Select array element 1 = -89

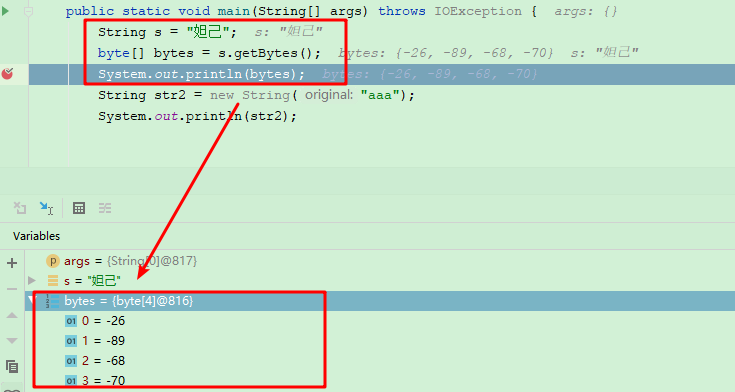coord(380,341)
